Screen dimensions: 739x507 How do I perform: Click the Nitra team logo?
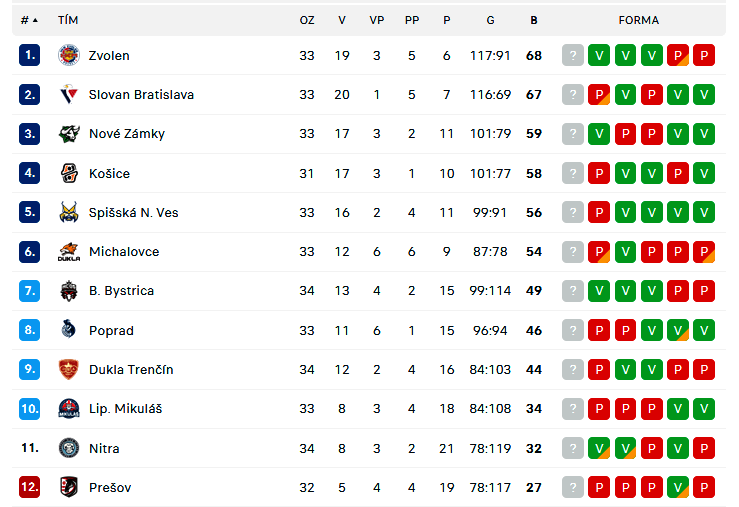69,448
